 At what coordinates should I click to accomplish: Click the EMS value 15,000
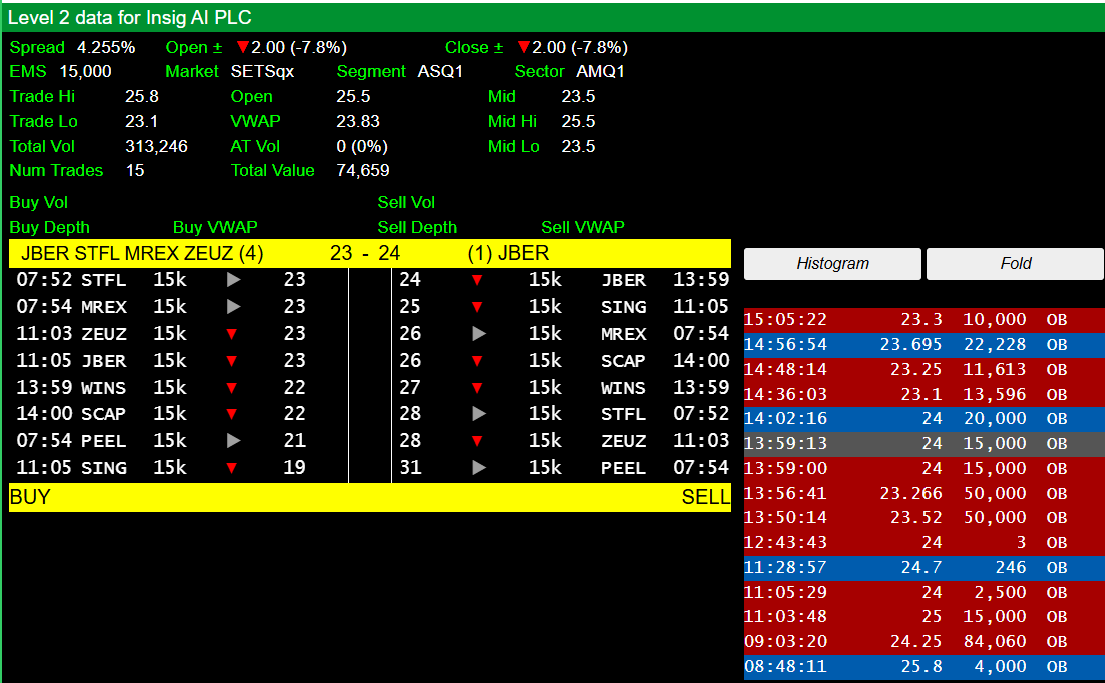[85, 72]
